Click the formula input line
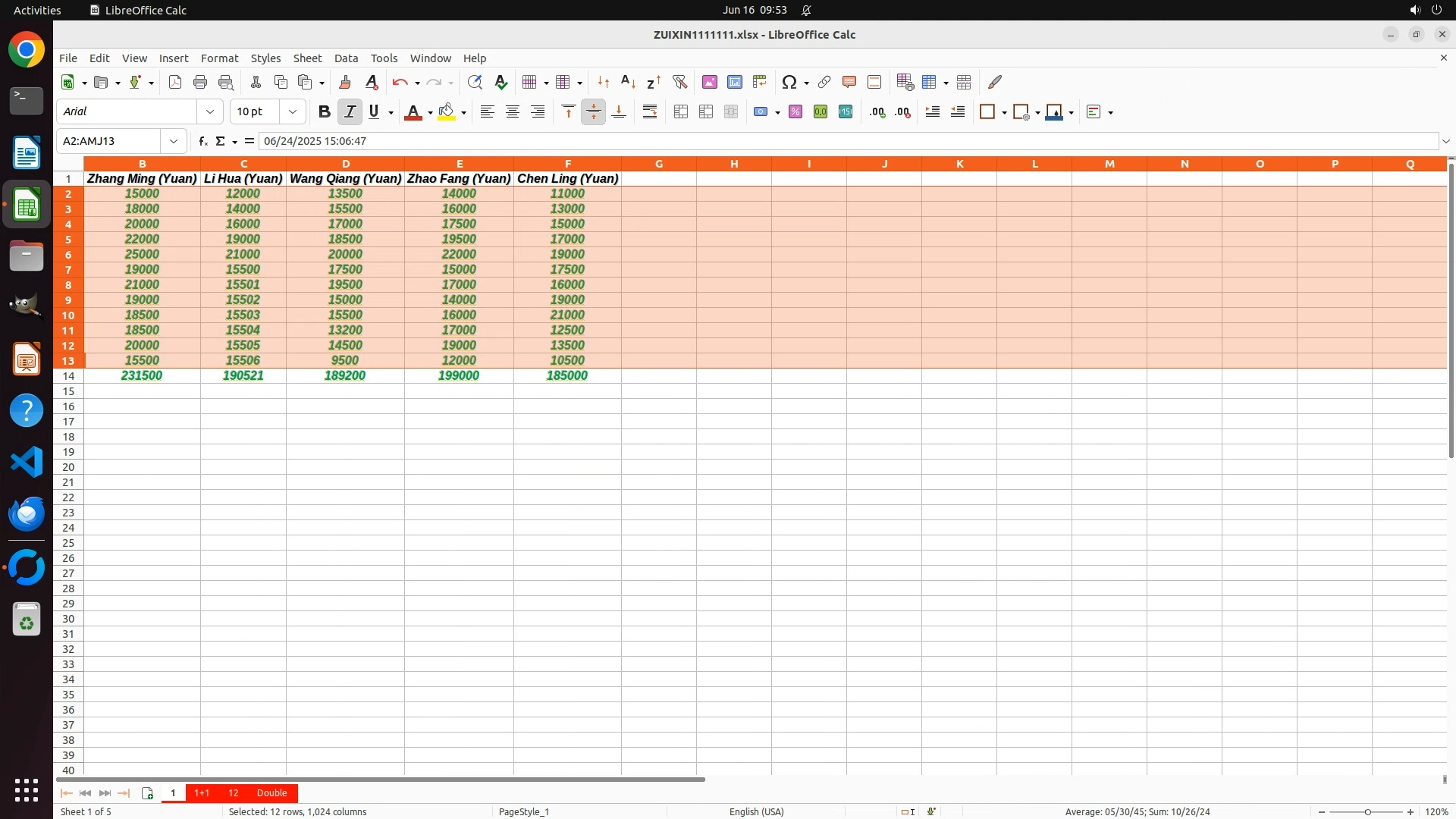The image size is (1456, 819). coord(834,141)
